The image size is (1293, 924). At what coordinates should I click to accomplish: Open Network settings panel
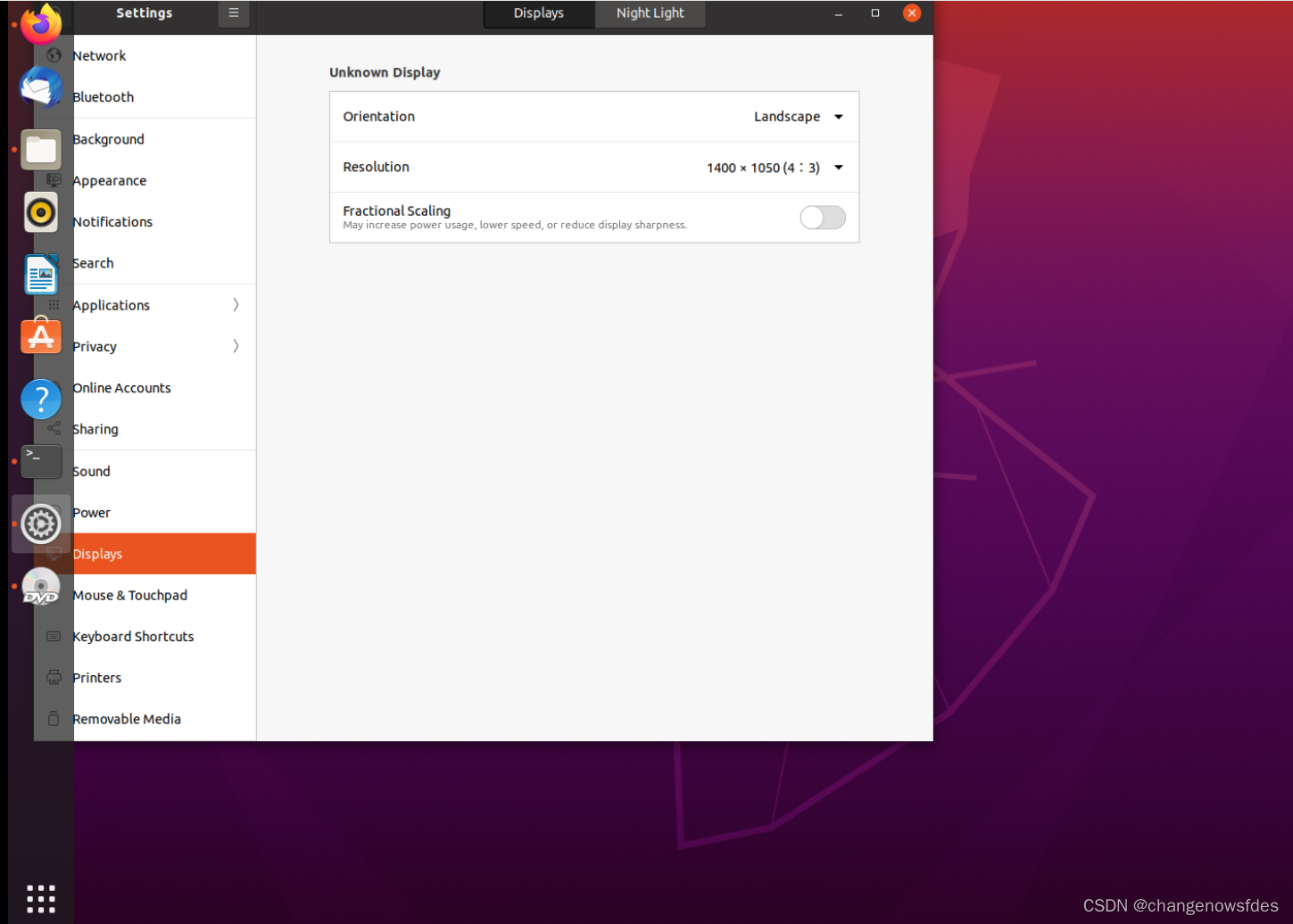point(145,55)
